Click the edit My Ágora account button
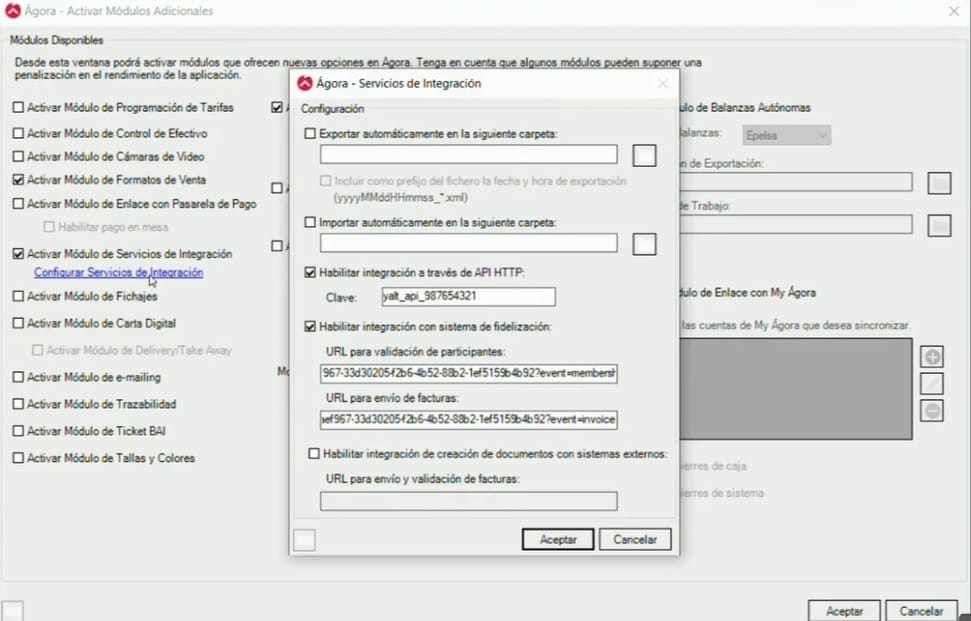 [x=932, y=384]
